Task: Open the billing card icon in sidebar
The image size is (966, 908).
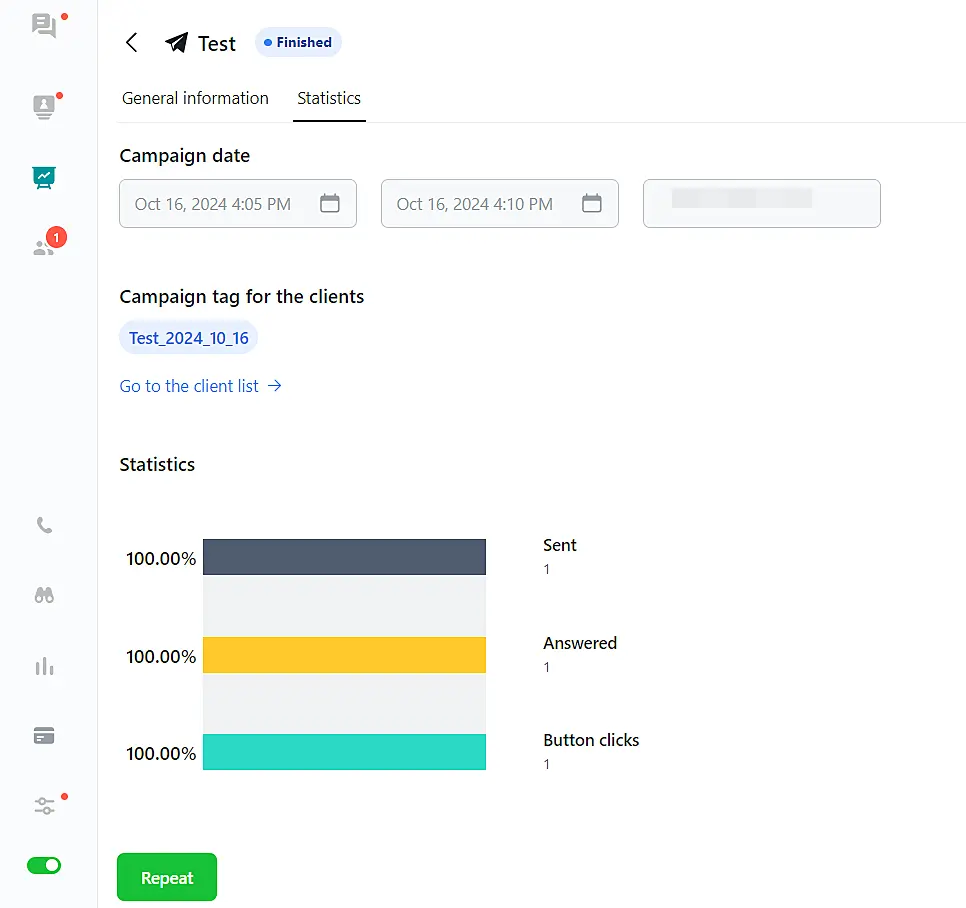Action: click(44, 736)
